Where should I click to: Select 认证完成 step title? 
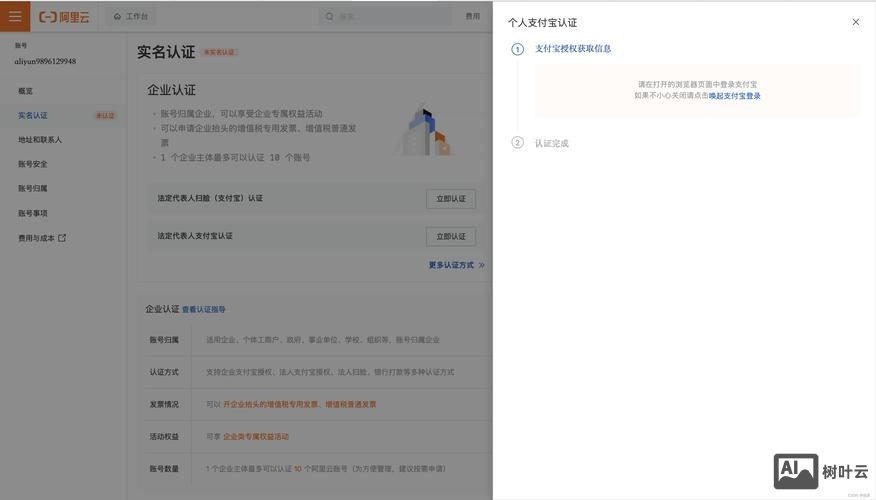click(x=551, y=144)
